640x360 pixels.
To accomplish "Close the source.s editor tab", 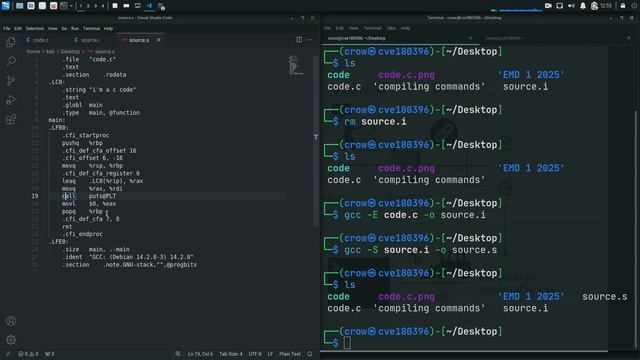I will click(x=158, y=40).
